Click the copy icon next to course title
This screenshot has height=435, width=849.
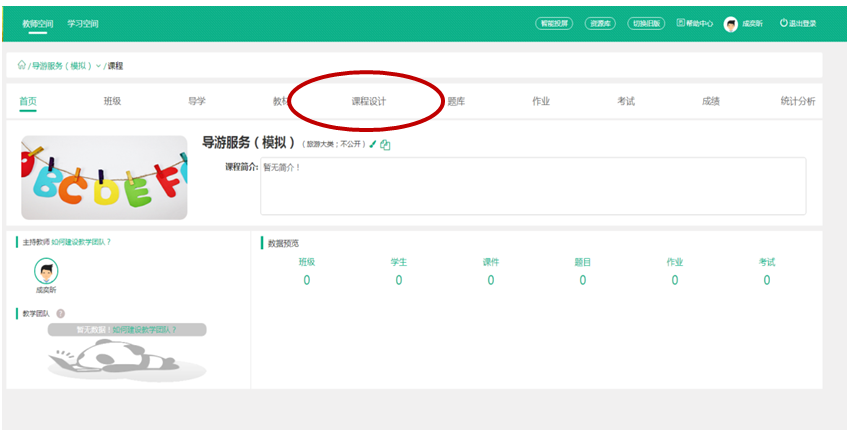[385, 145]
